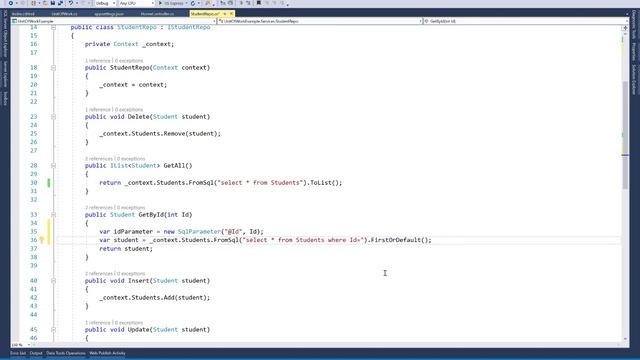
Task: Switch to the Index.cshtml tab
Action: [x=23, y=14]
